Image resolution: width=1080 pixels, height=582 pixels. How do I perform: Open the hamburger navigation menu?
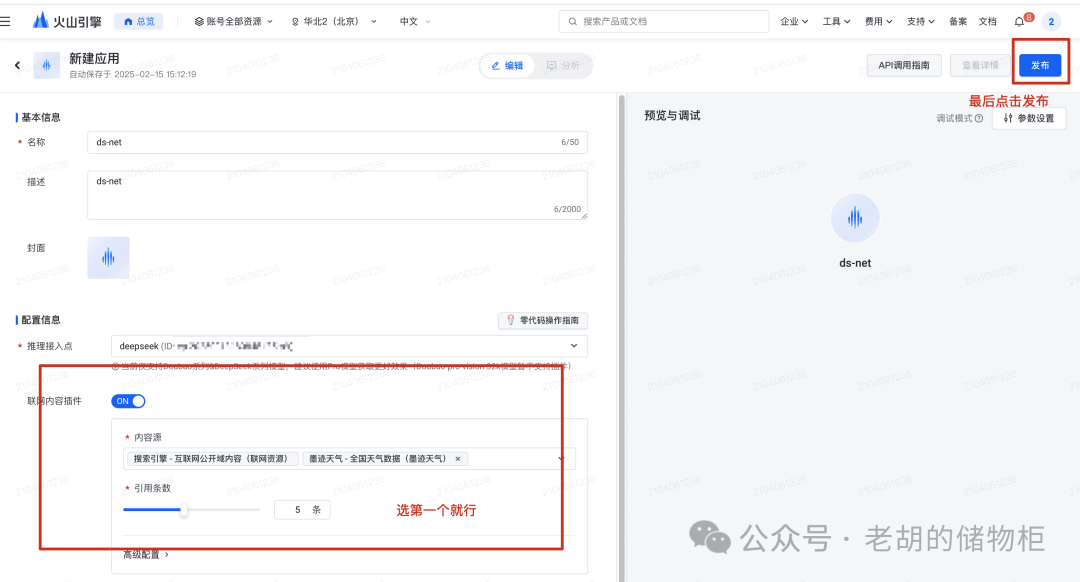click(x=6, y=21)
